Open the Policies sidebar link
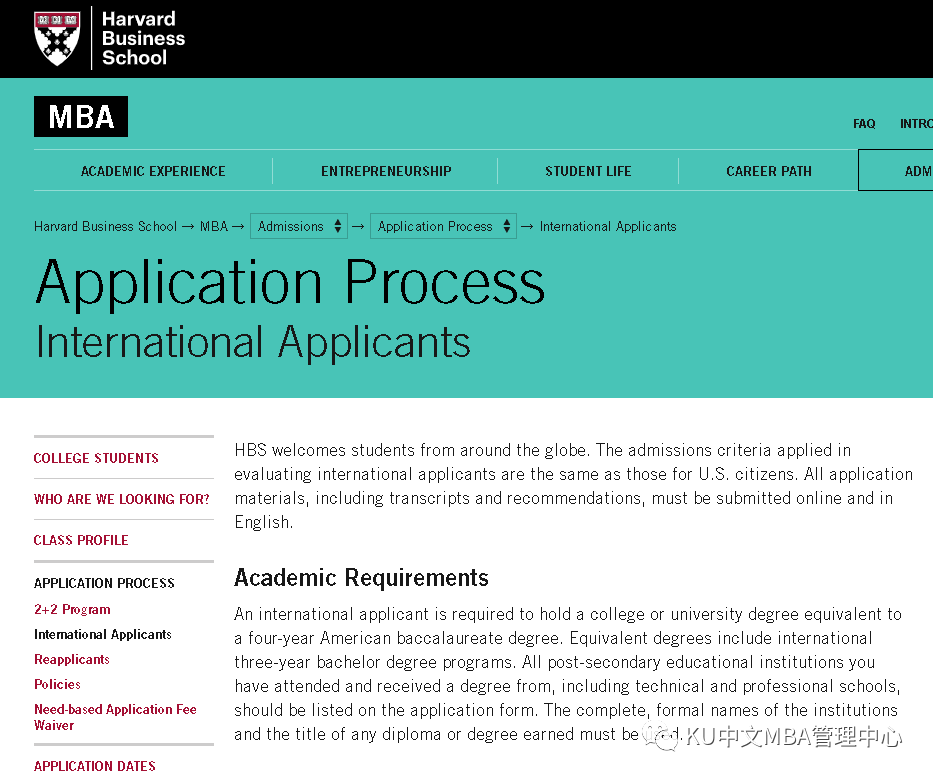The width and height of the screenshot is (933, 778). pos(57,684)
